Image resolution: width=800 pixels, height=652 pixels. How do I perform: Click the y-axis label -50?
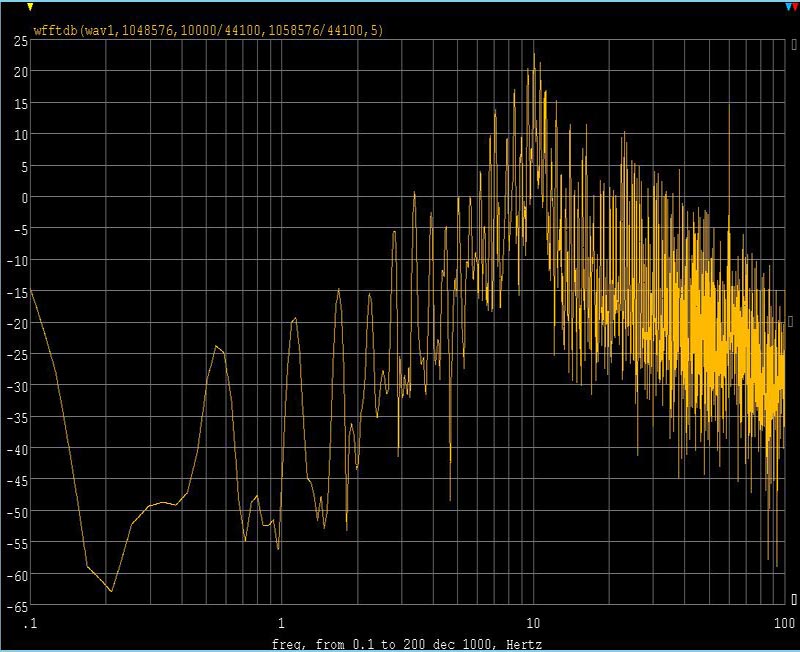(17, 513)
